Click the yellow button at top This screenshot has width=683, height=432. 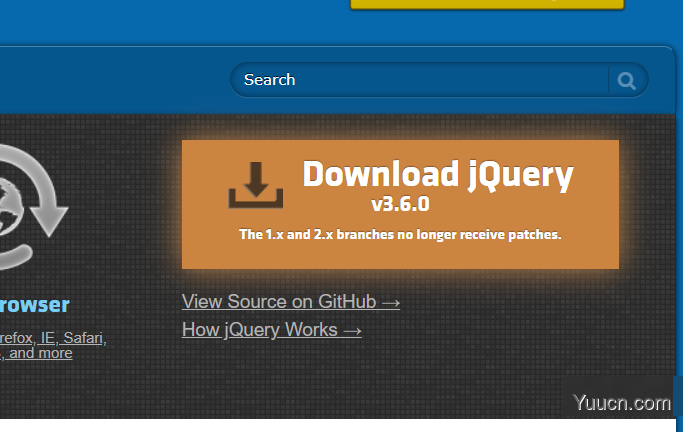pos(487,4)
